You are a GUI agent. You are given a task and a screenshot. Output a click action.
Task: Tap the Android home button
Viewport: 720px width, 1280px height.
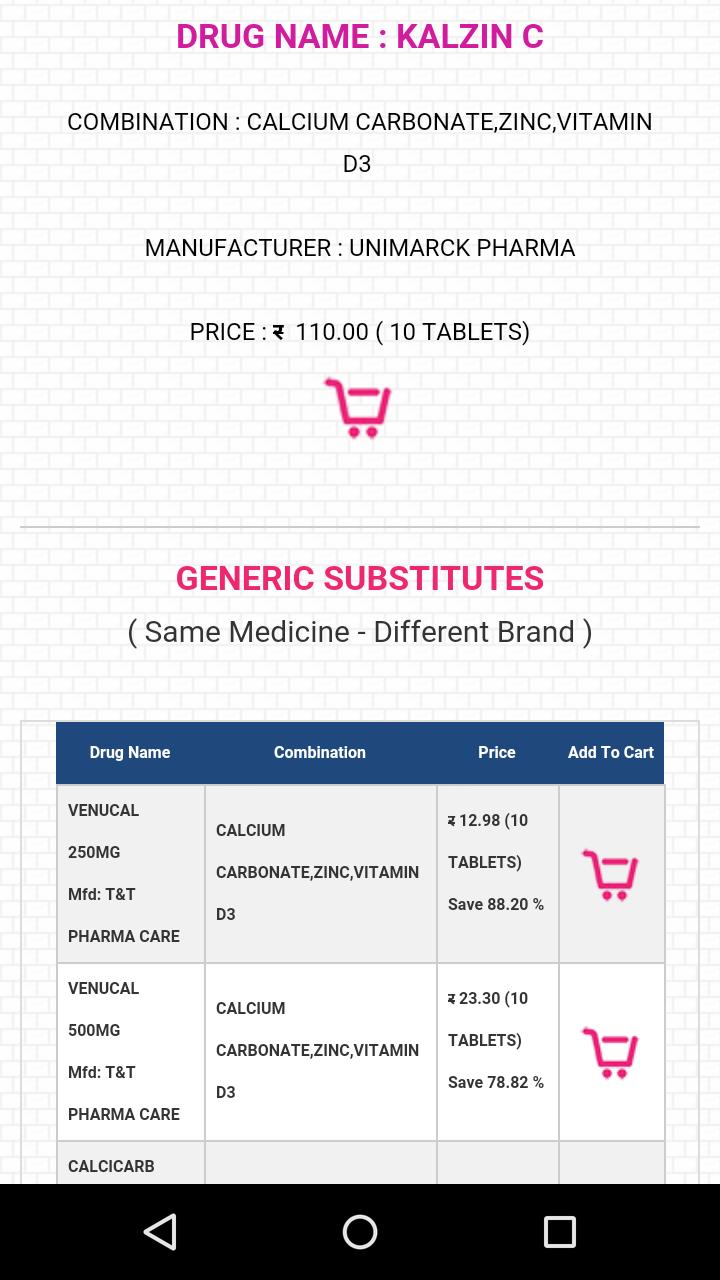click(360, 1232)
